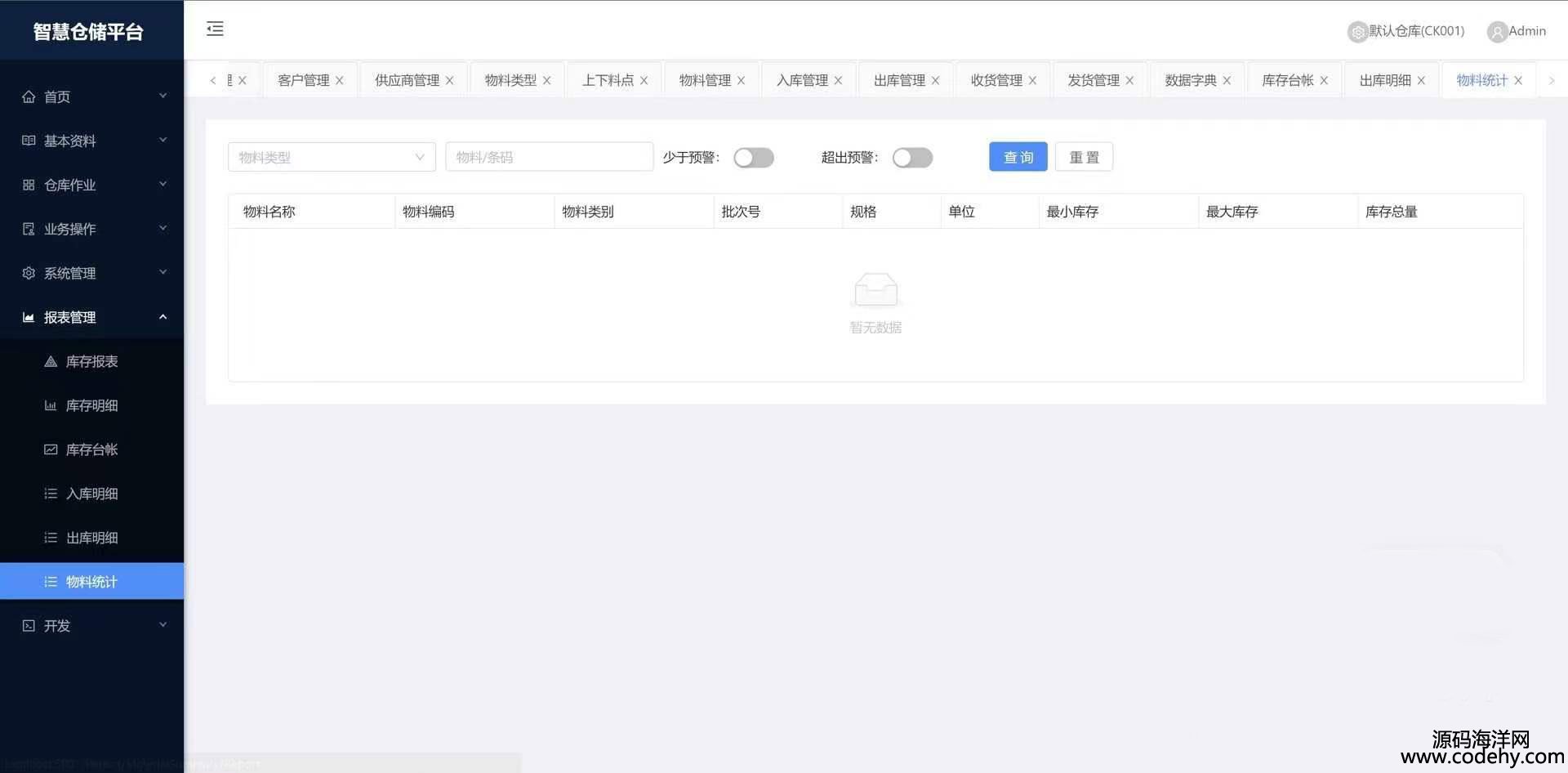Expand the 基本资料 menu chevron

pos(163,141)
